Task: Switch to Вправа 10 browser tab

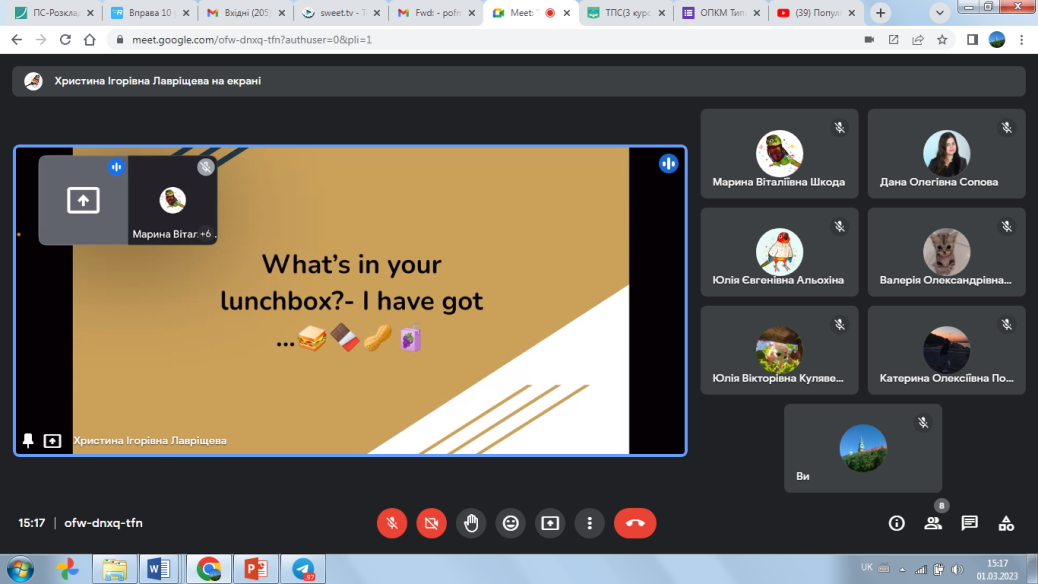Action: (x=151, y=13)
